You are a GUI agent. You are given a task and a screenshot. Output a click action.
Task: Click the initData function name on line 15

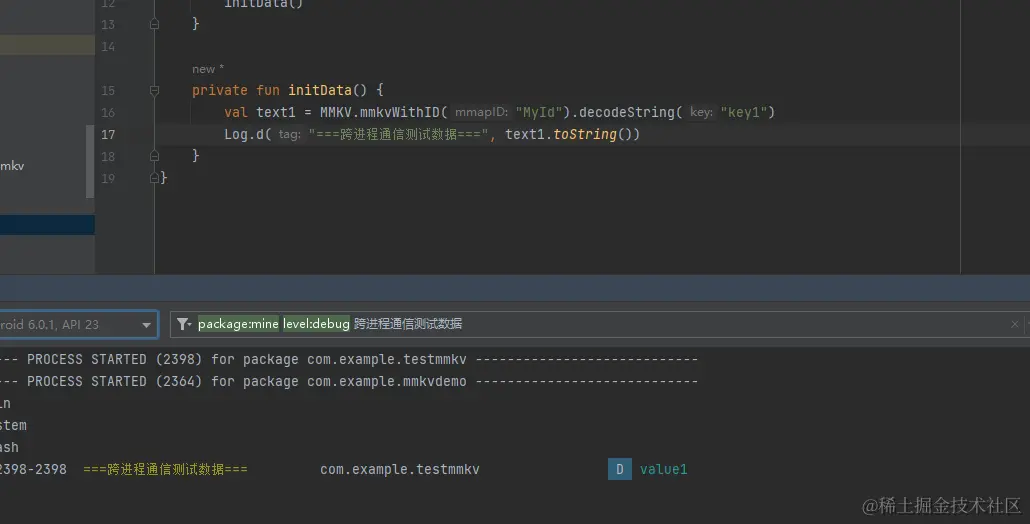(320, 90)
